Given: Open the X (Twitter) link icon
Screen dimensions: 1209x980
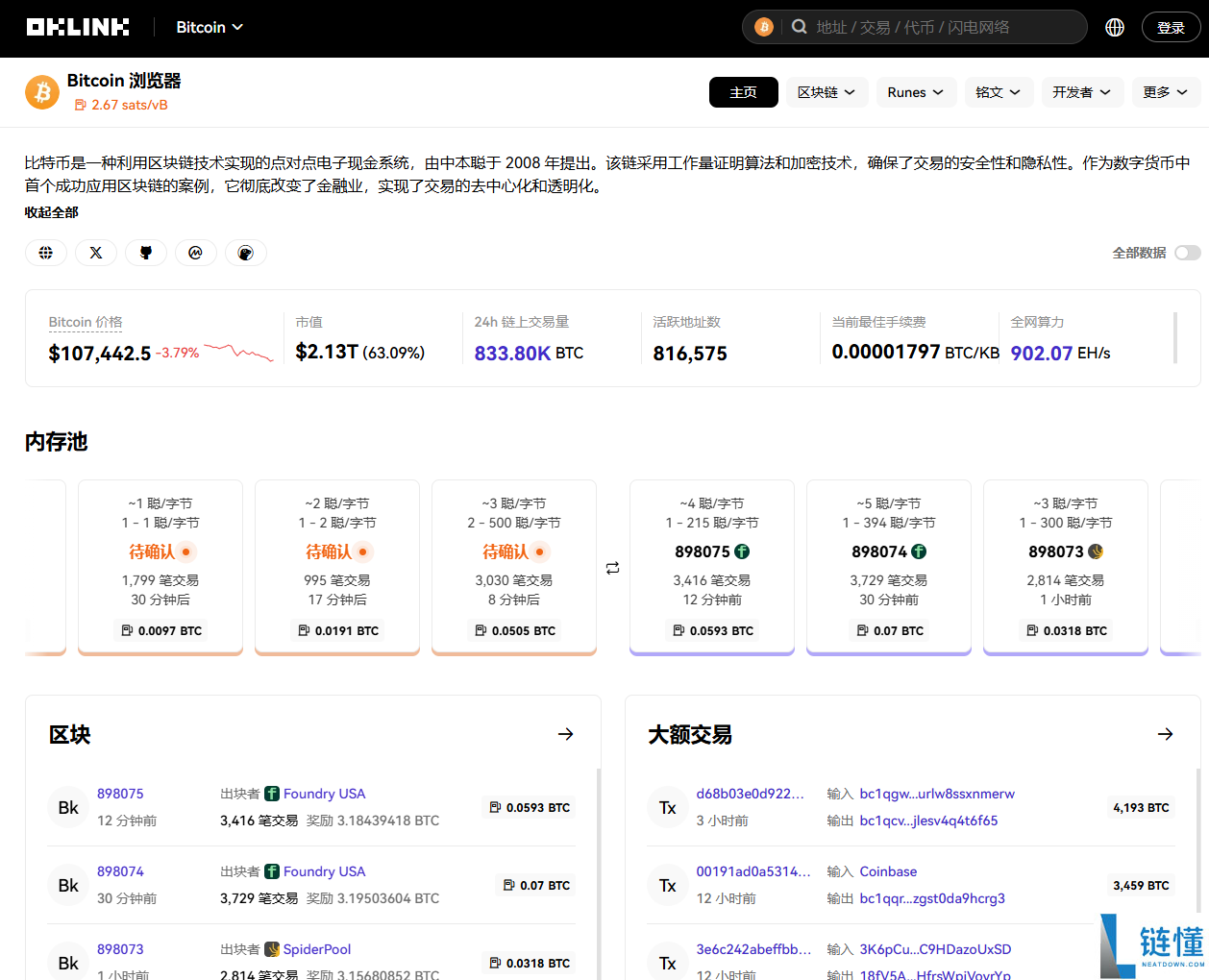Looking at the screenshot, I should click(96, 253).
